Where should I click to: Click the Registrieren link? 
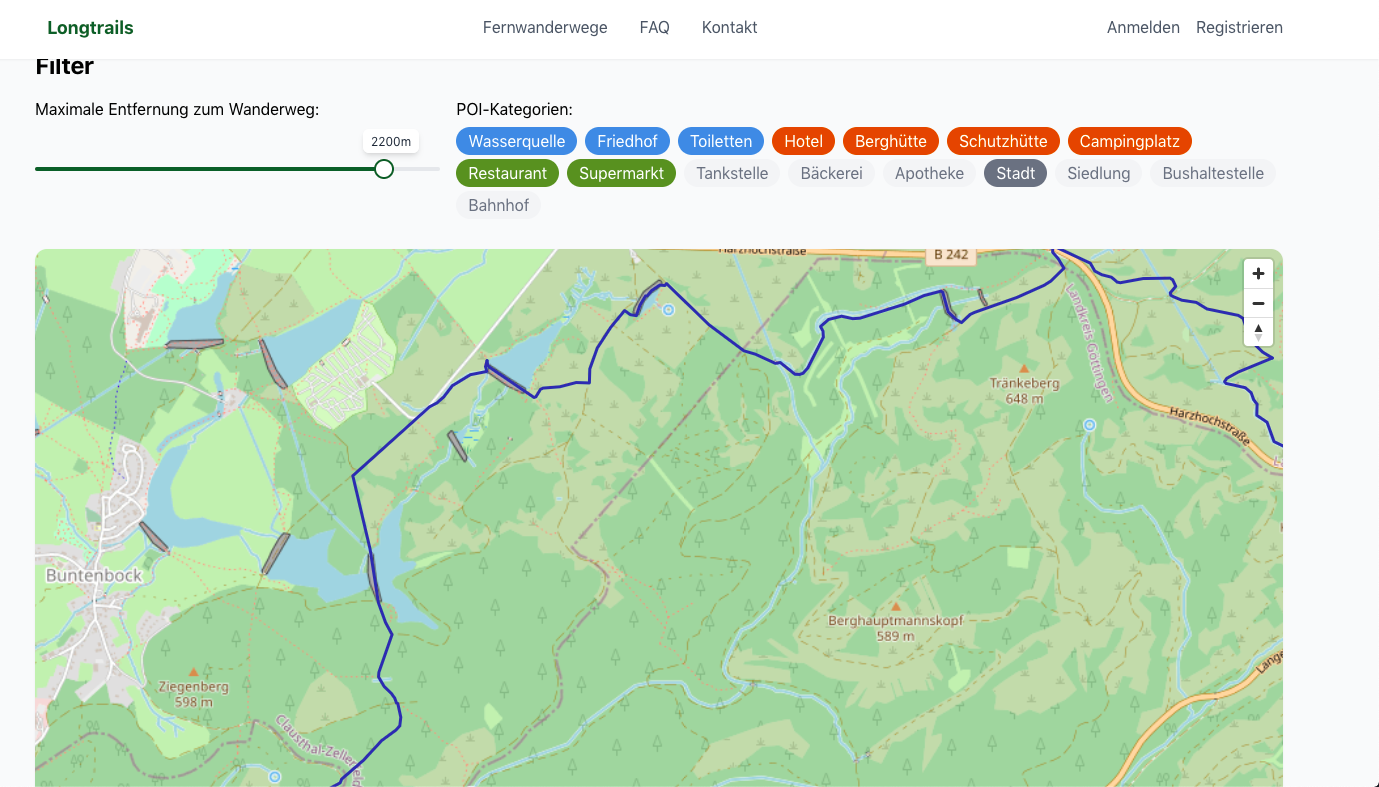(x=1239, y=28)
